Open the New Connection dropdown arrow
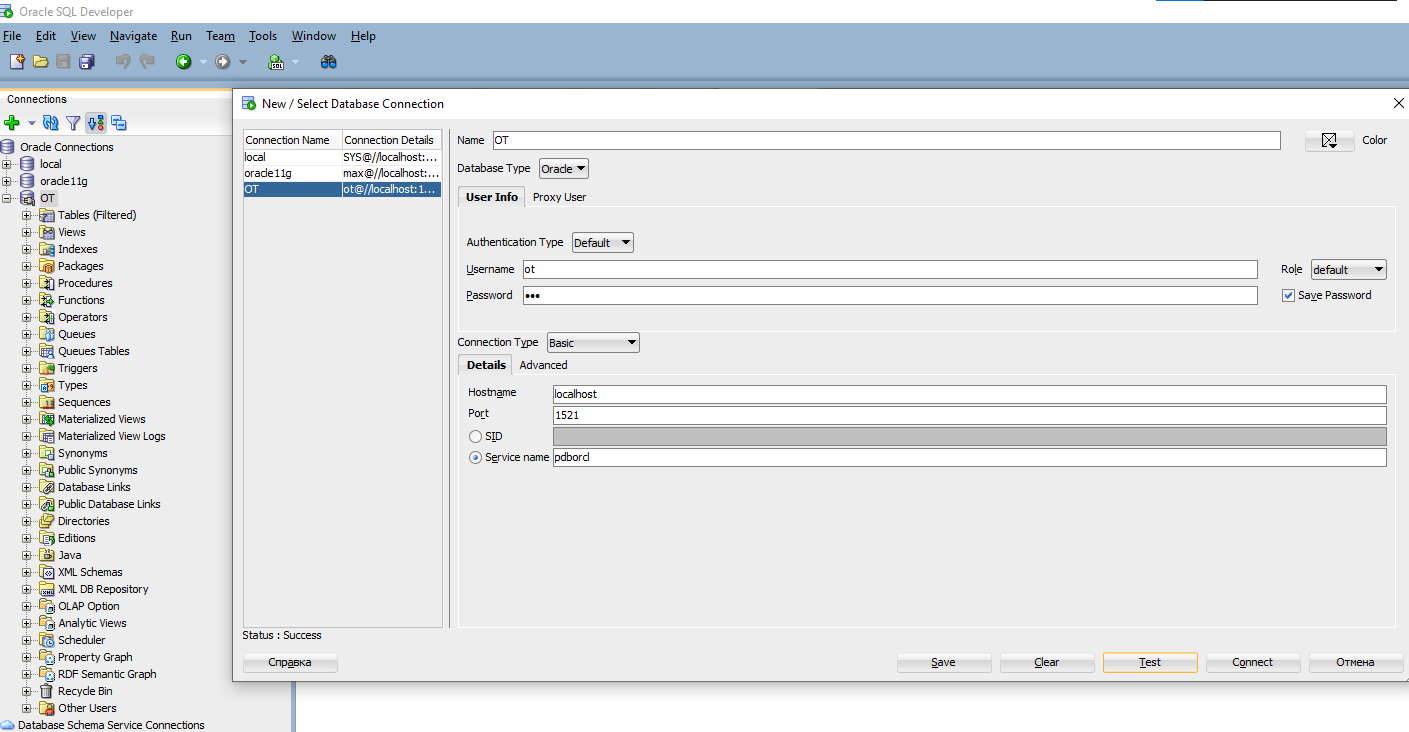The height and width of the screenshot is (732, 1409). pyautogui.click(x=31, y=123)
